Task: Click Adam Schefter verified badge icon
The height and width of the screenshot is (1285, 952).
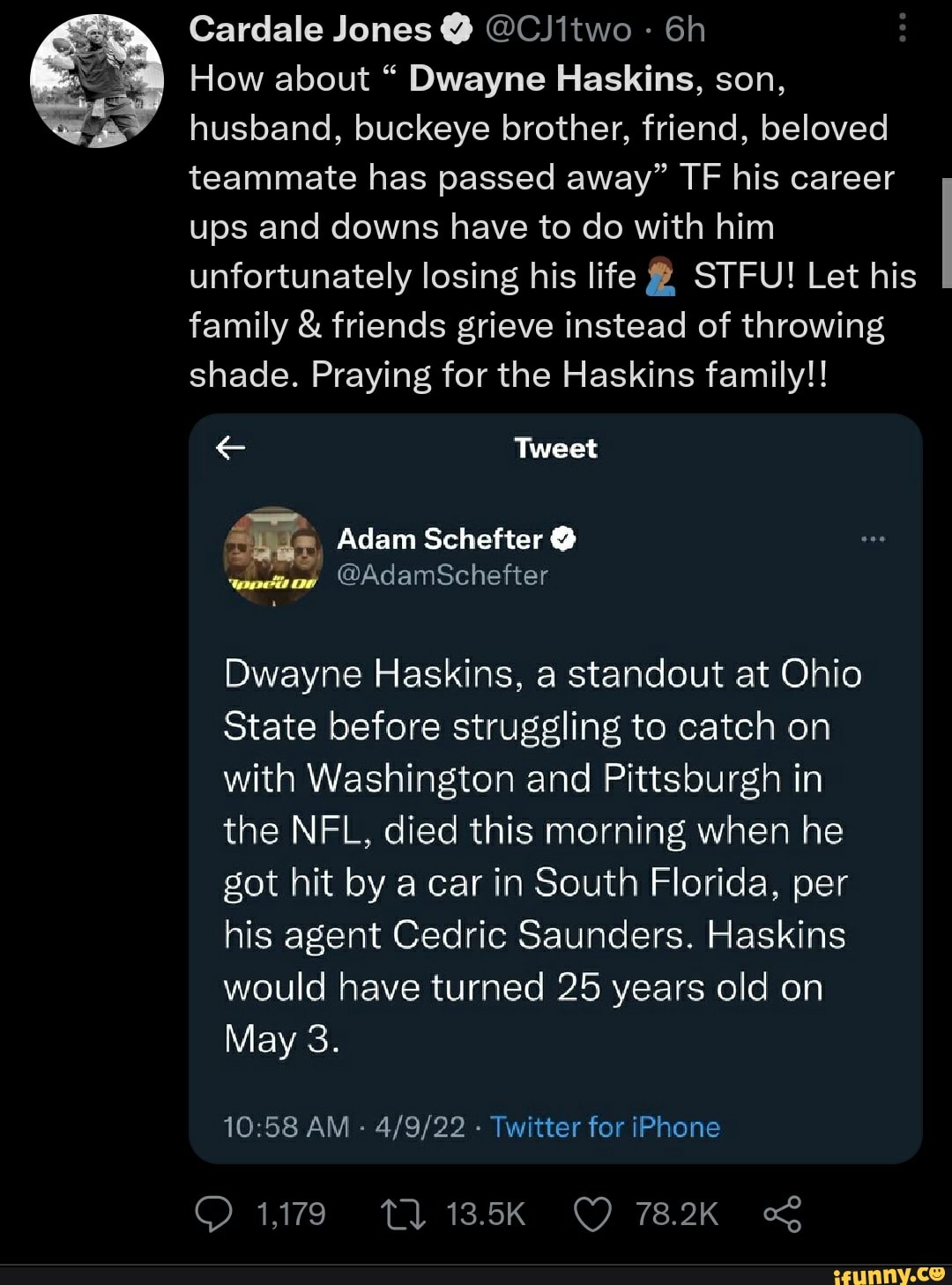Action: (x=562, y=539)
